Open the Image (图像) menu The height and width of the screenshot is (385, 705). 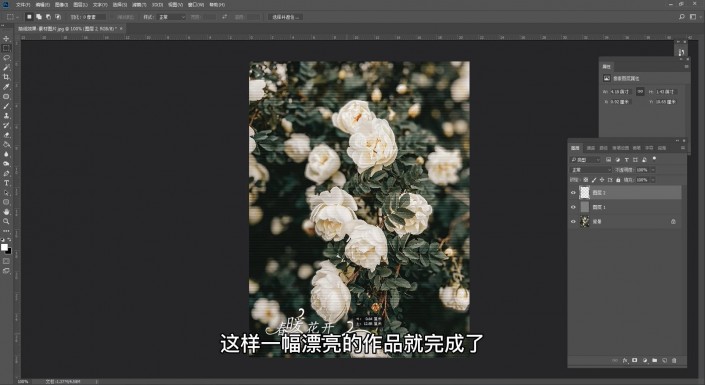tap(62, 4)
